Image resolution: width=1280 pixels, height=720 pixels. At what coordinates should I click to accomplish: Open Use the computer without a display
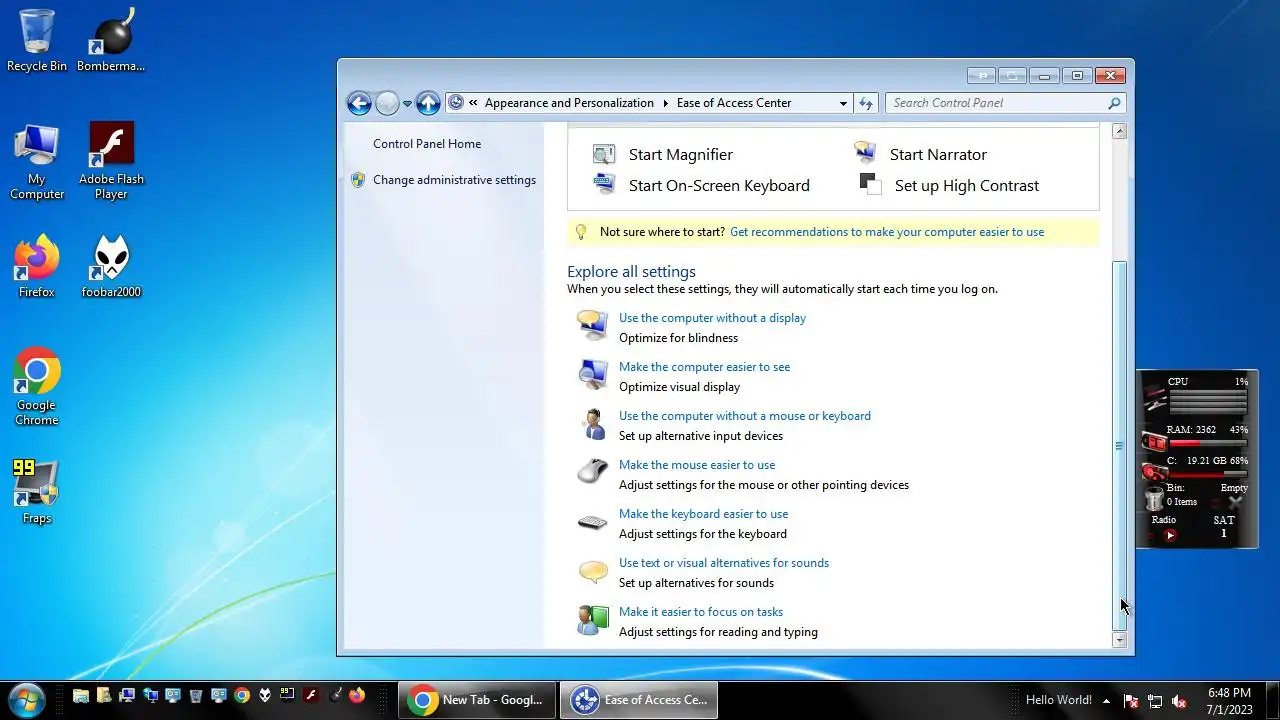pos(712,318)
